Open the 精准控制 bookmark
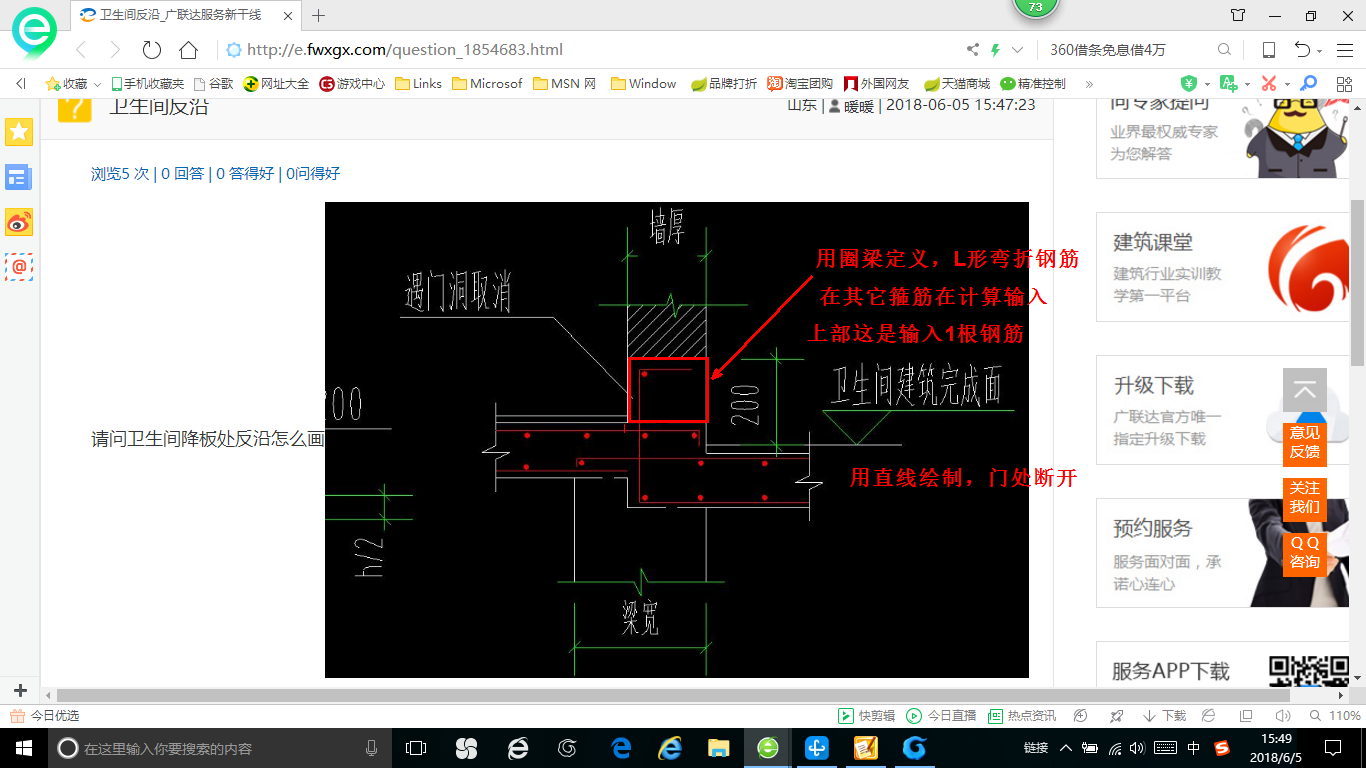Screen dimensions: 1366x768 1033,84
